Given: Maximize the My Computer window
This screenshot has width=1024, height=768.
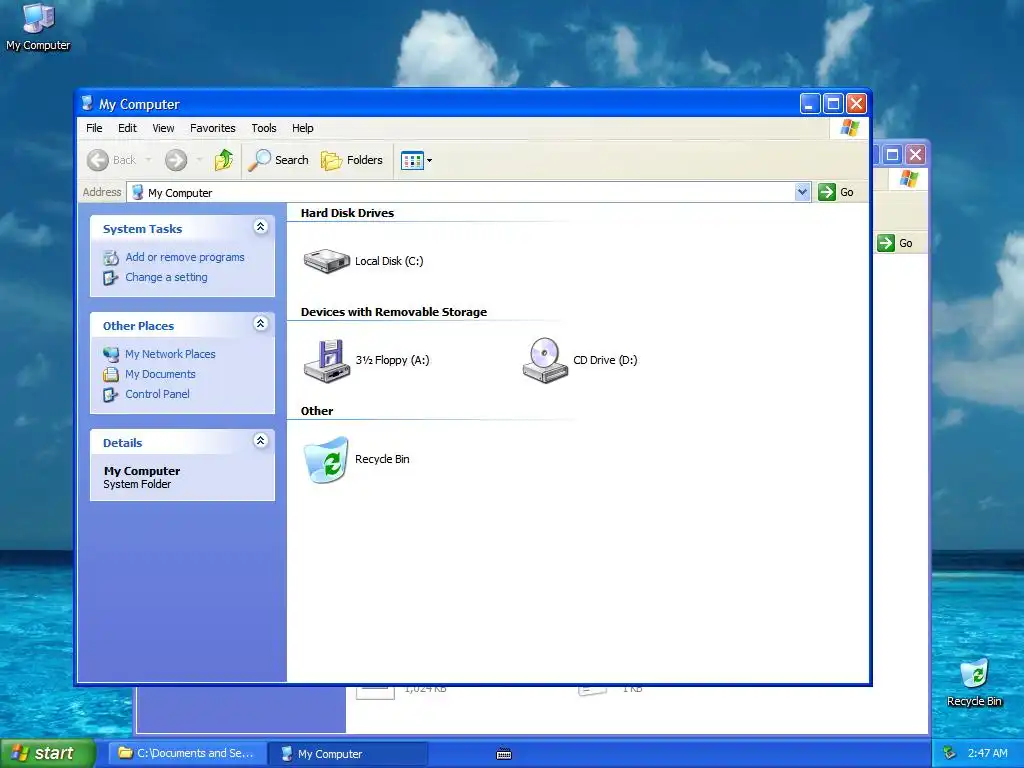Looking at the screenshot, I should (833, 103).
